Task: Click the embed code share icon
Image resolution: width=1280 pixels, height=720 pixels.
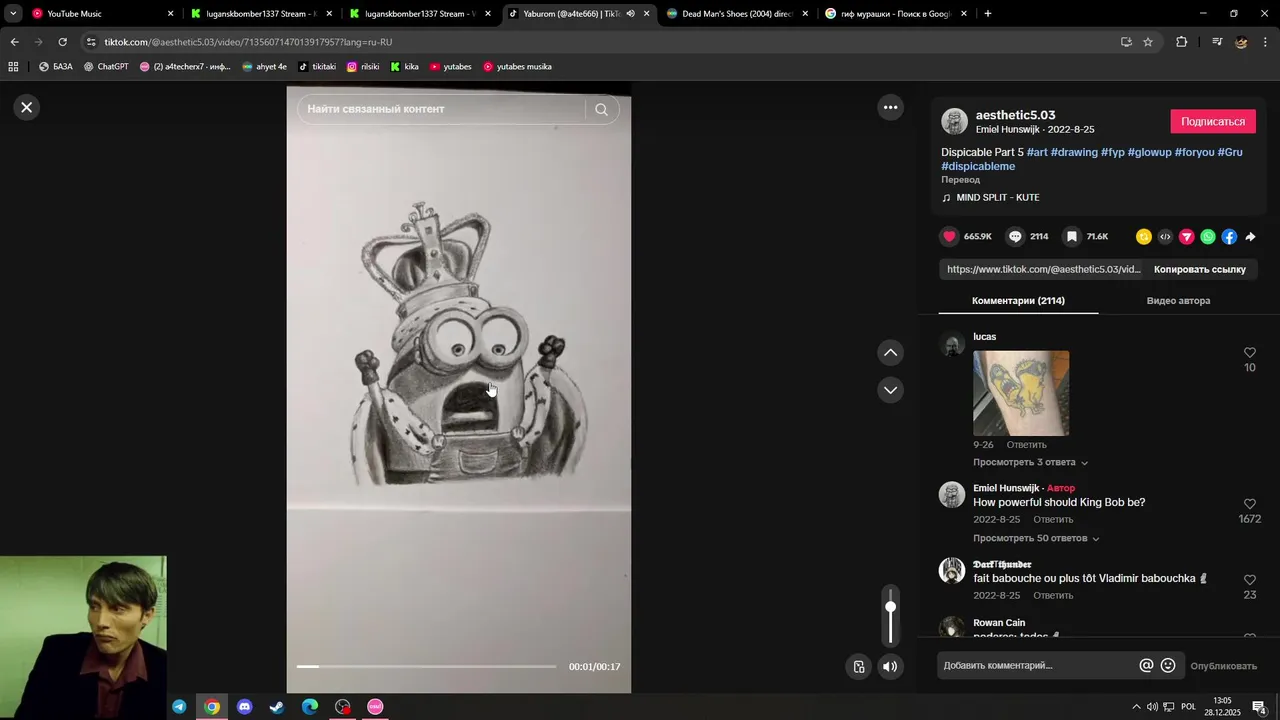Action: coord(1165,237)
